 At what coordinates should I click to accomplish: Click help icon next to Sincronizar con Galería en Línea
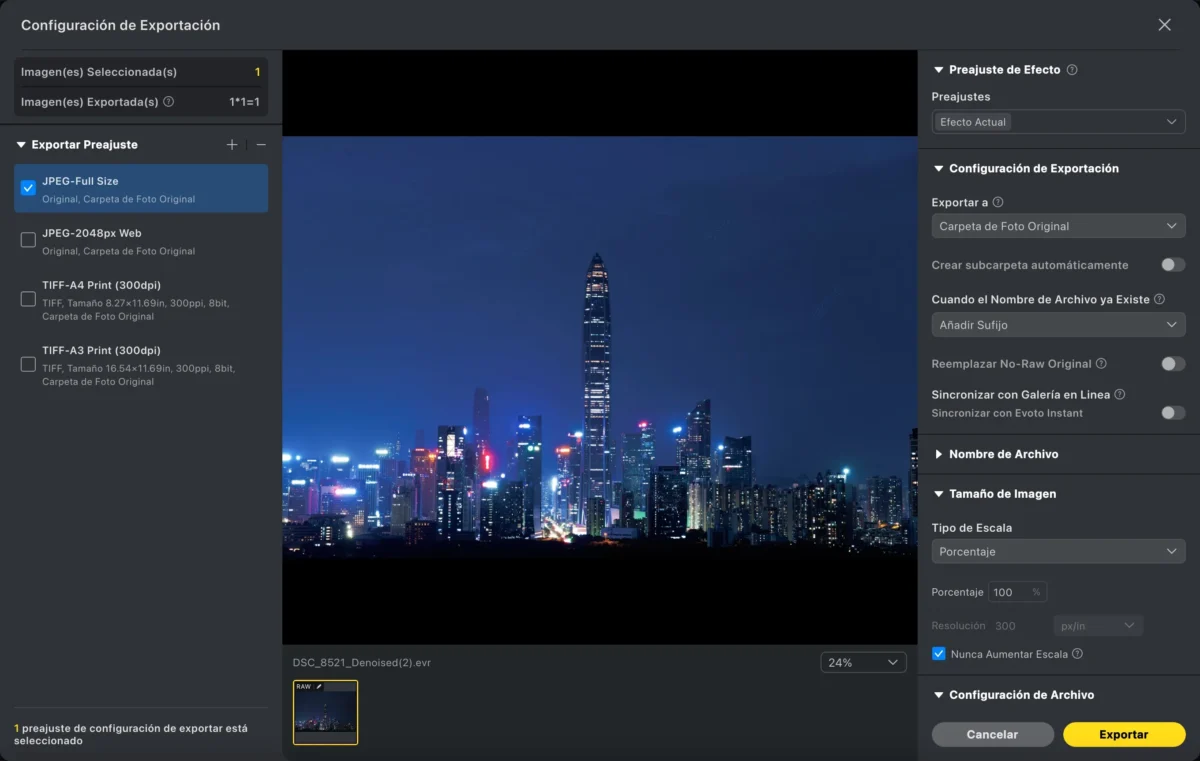point(1120,395)
